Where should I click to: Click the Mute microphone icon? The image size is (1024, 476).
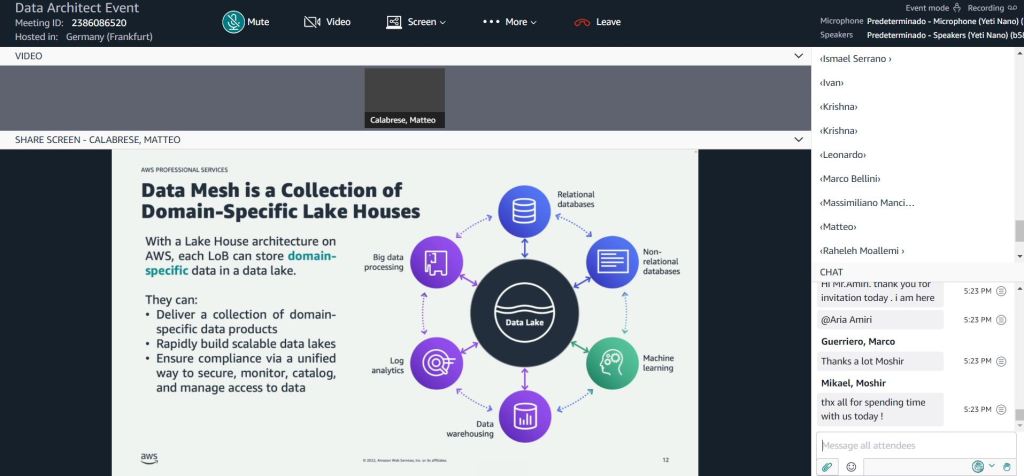coord(234,21)
